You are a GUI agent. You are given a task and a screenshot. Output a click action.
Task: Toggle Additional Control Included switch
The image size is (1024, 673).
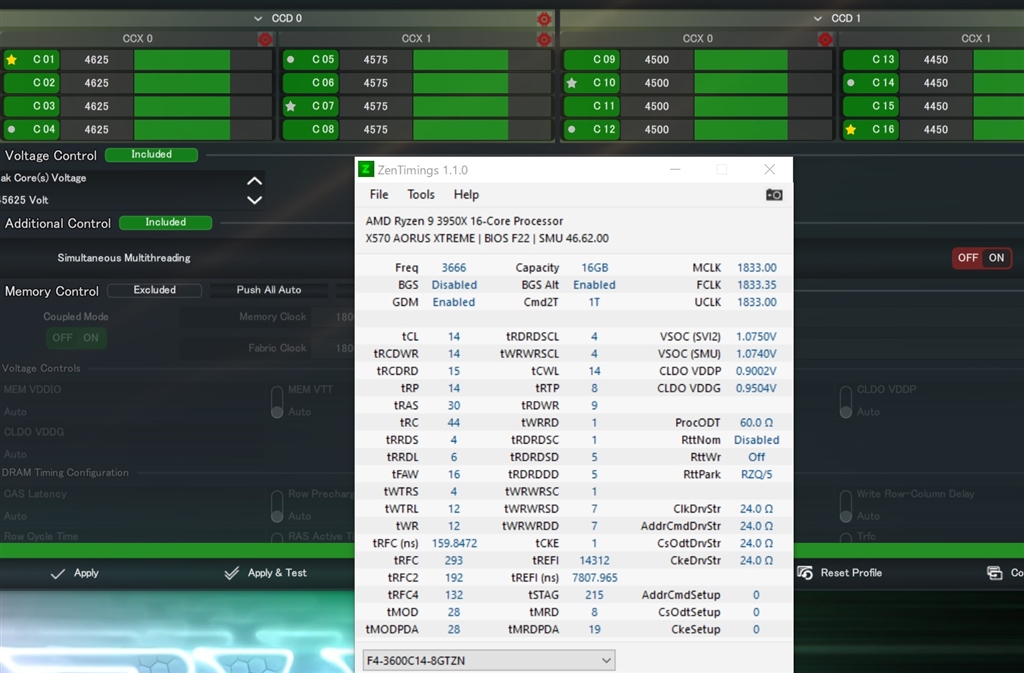tap(165, 223)
